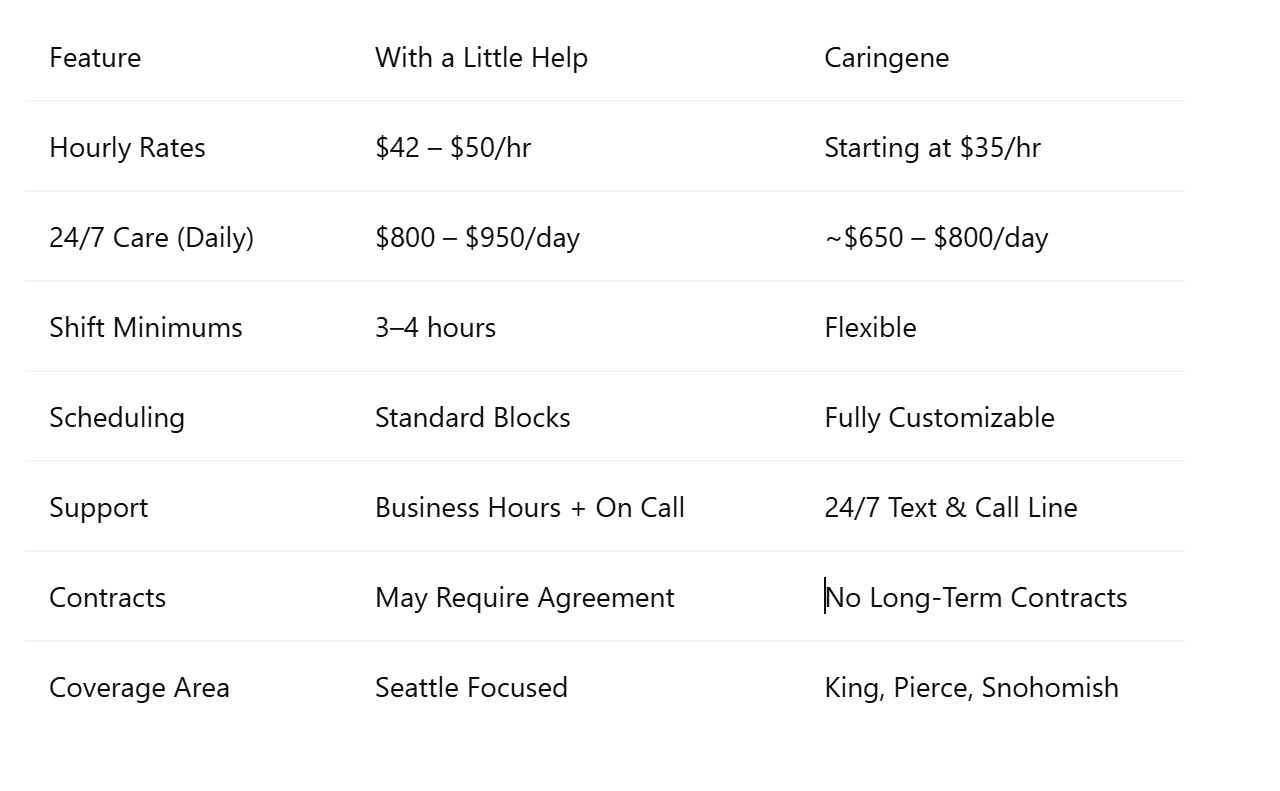Select the 'With a Little Help' column header
Viewport: 1280px width, 791px height.
[x=481, y=58]
